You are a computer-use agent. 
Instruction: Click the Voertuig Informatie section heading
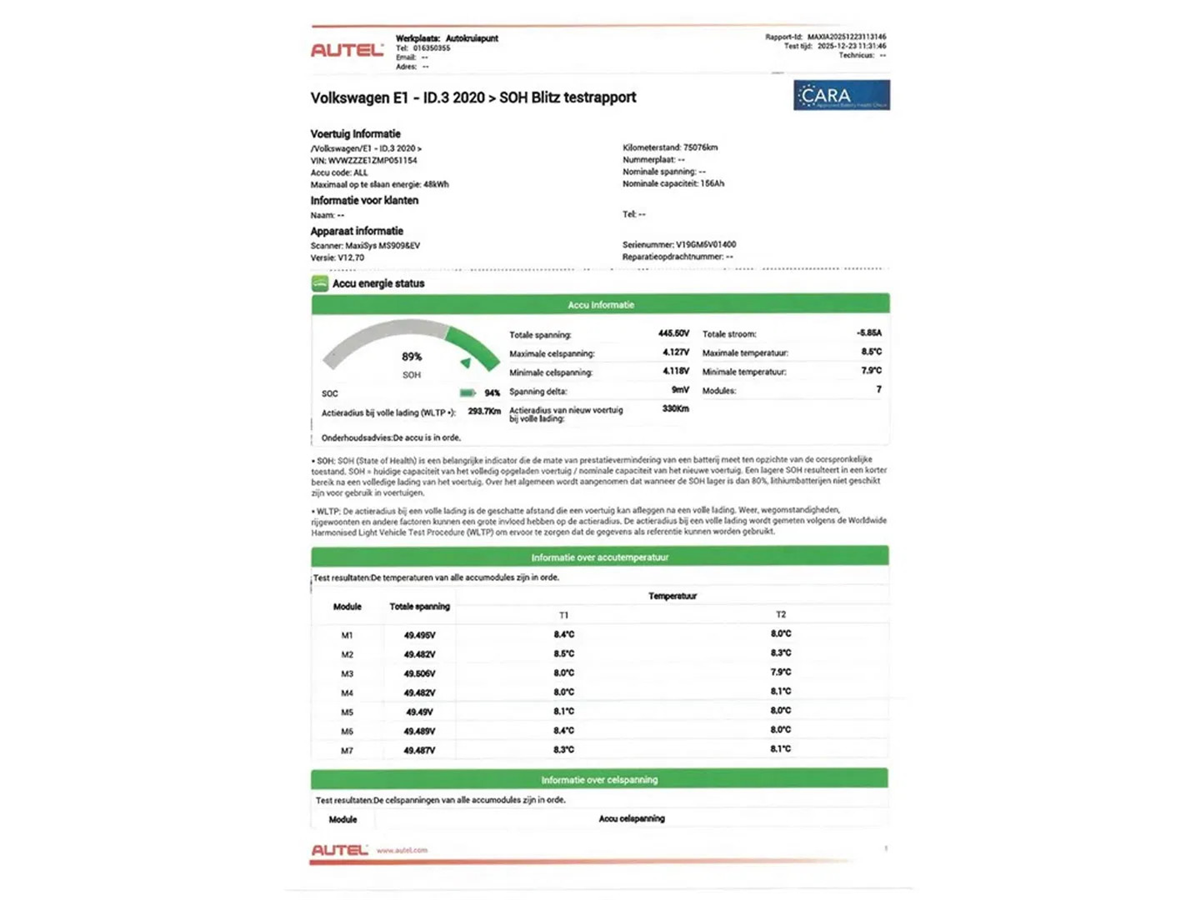pyautogui.click(x=356, y=133)
